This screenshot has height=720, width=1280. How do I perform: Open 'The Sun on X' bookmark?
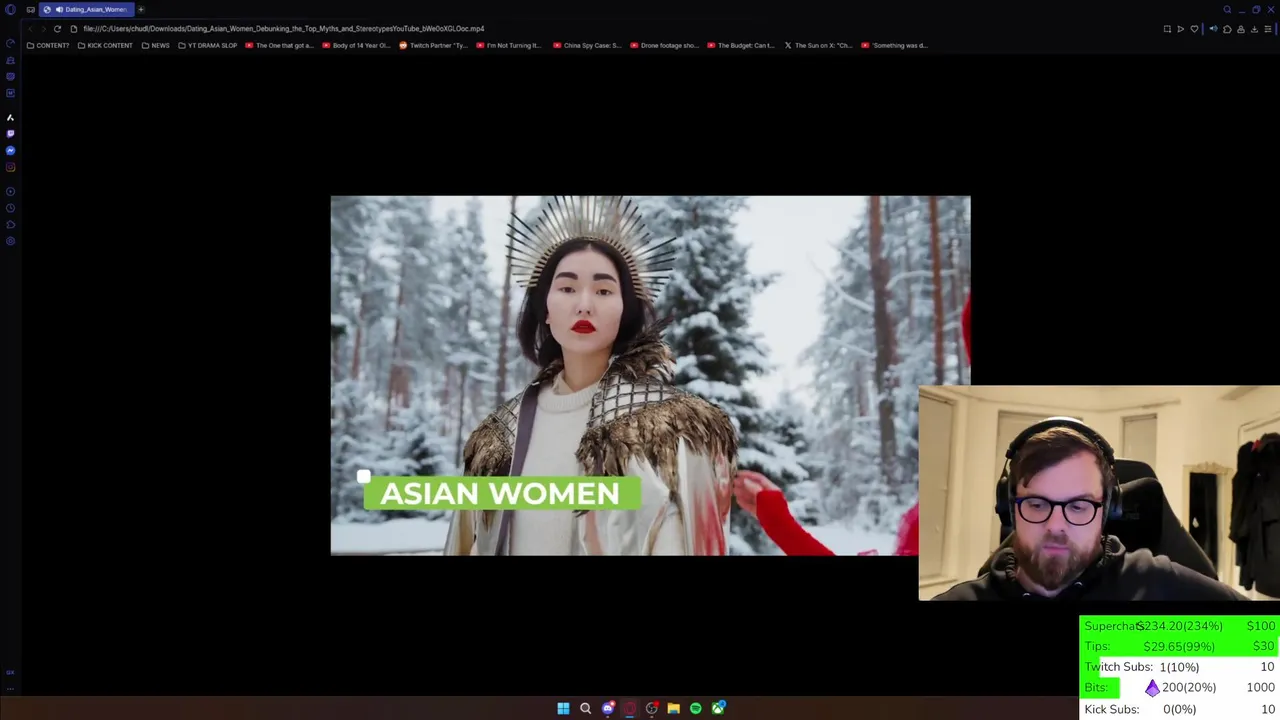[818, 45]
